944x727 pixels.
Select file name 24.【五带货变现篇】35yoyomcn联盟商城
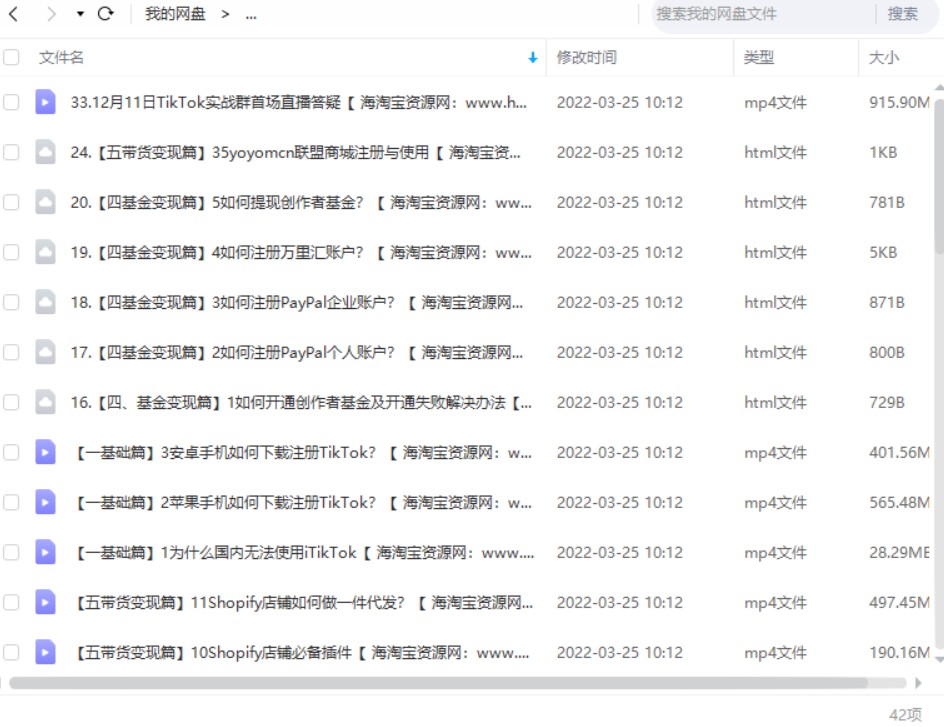(x=296, y=153)
